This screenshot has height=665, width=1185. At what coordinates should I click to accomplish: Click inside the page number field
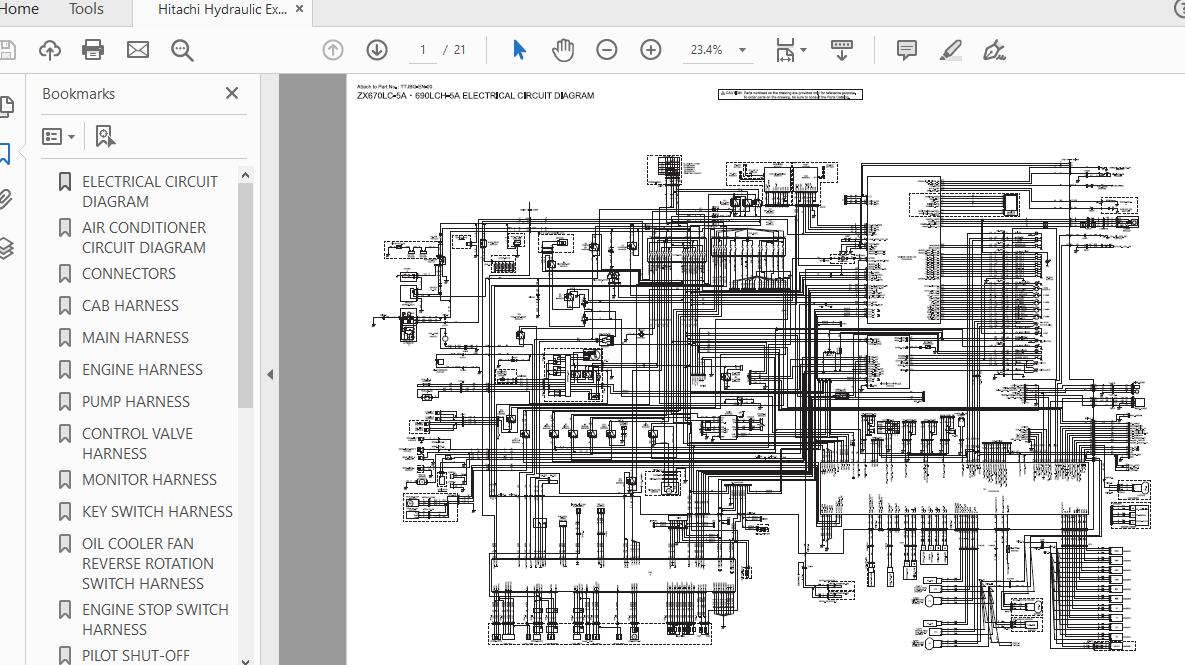pyautogui.click(x=422, y=48)
